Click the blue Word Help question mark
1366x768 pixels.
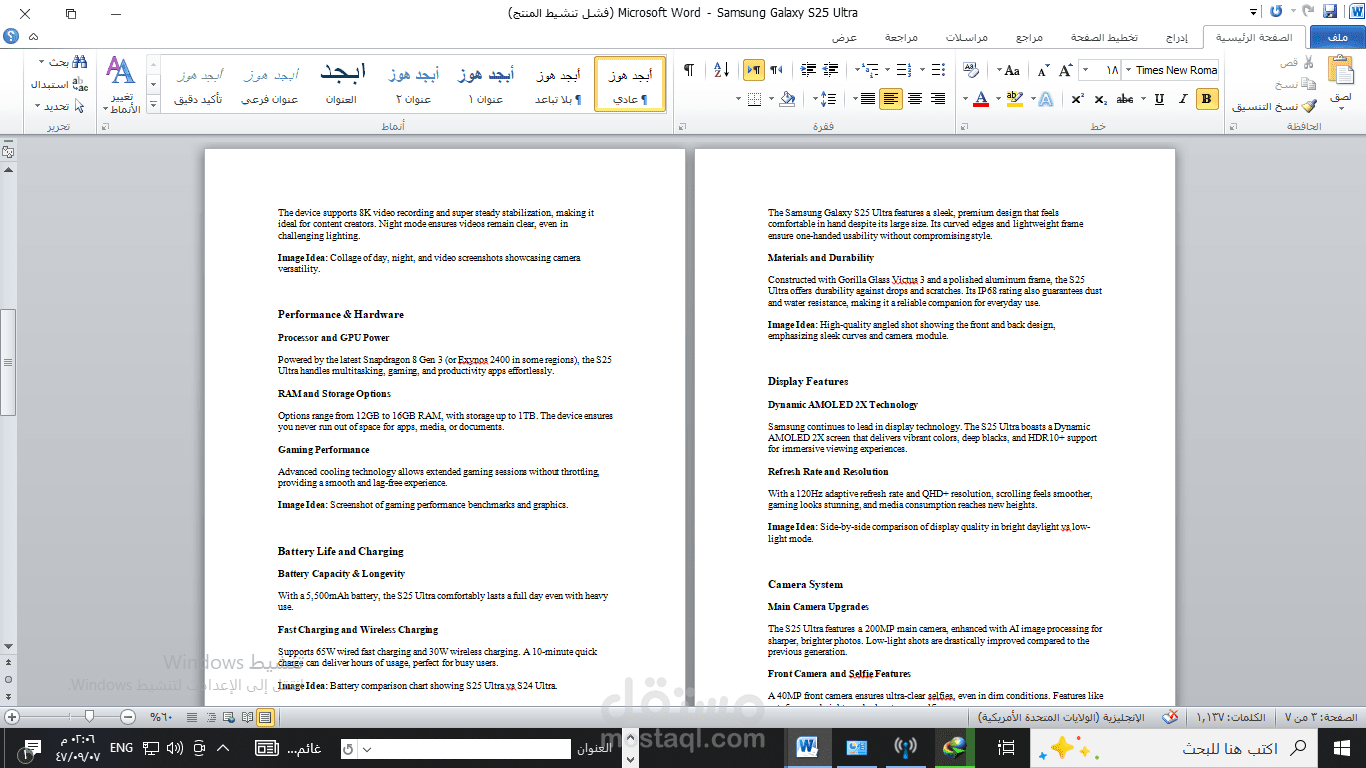[12, 36]
